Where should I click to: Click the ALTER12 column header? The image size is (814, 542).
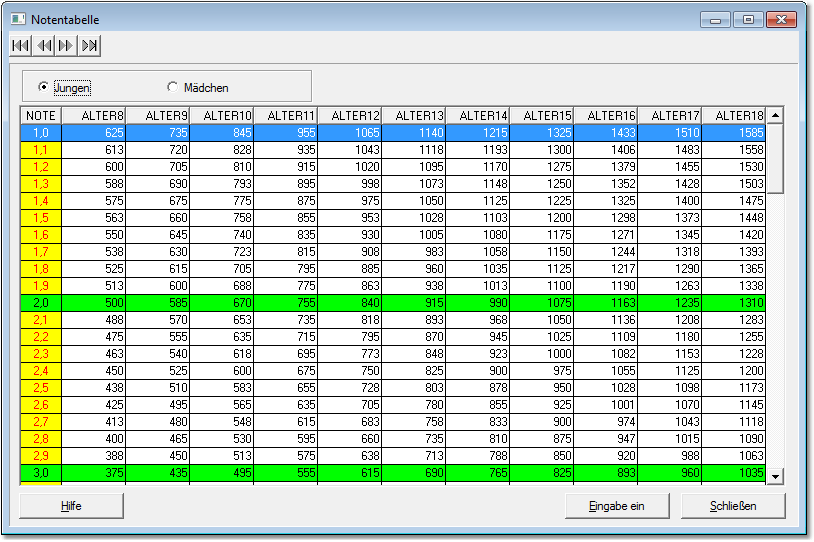pyautogui.click(x=350, y=115)
